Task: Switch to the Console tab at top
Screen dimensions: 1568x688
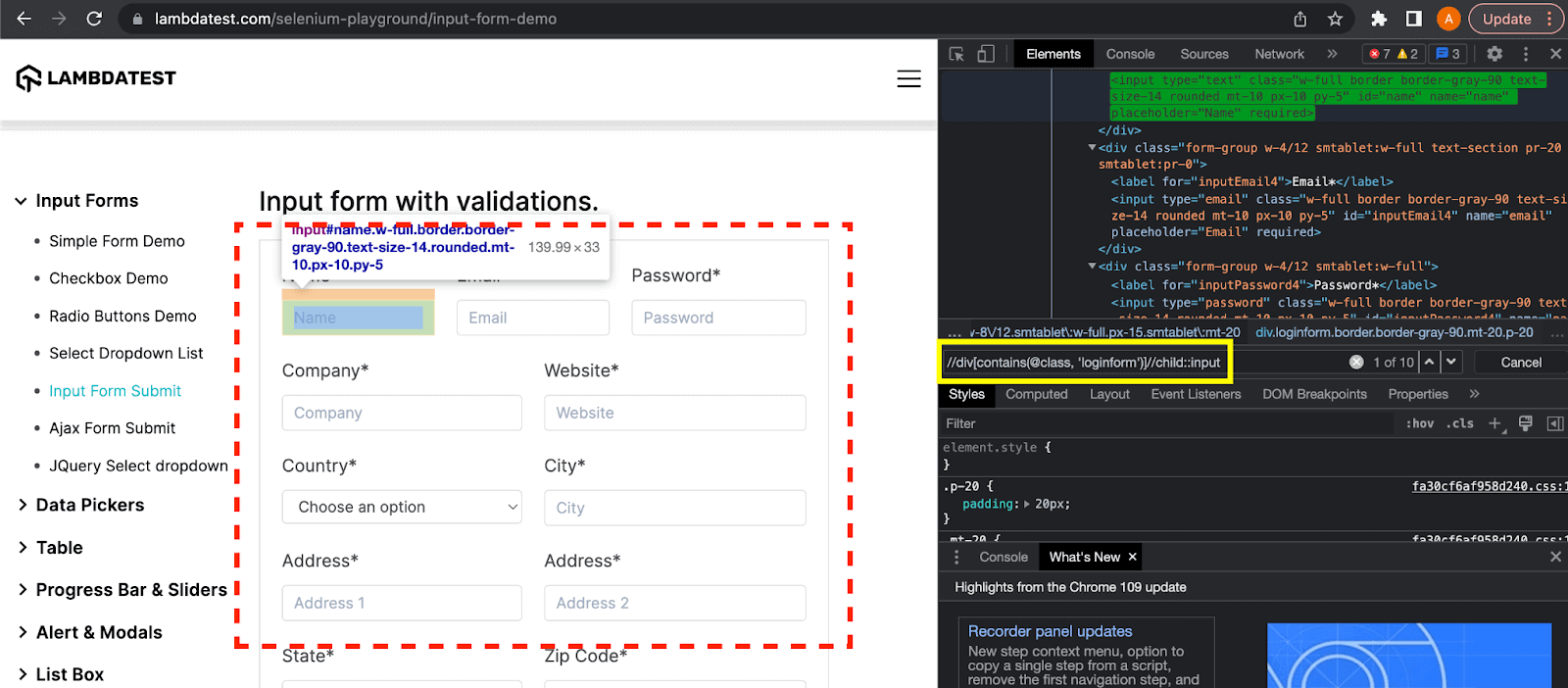Action: click(x=1130, y=54)
